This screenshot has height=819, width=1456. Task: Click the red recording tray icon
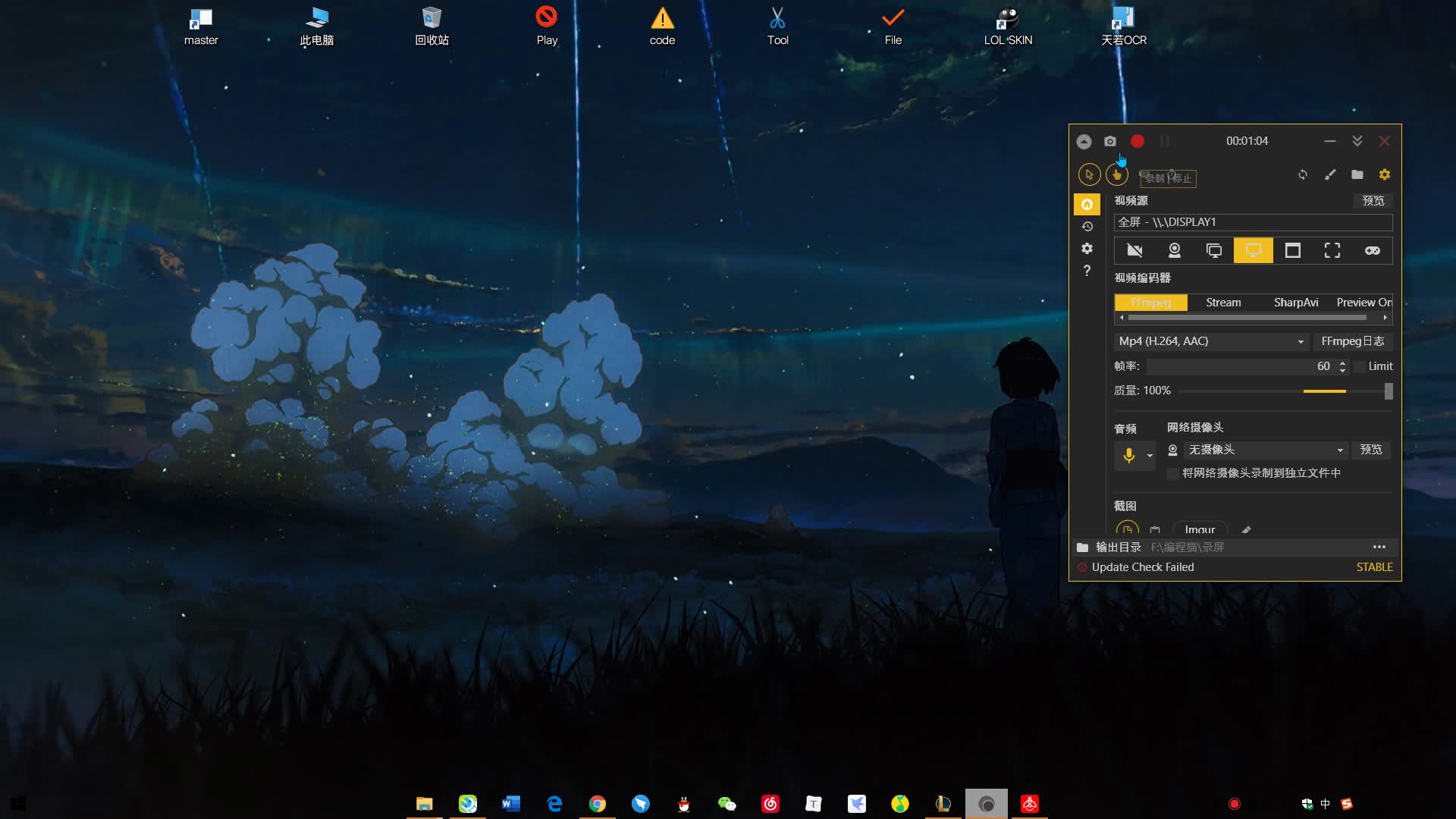pyautogui.click(x=1235, y=804)
